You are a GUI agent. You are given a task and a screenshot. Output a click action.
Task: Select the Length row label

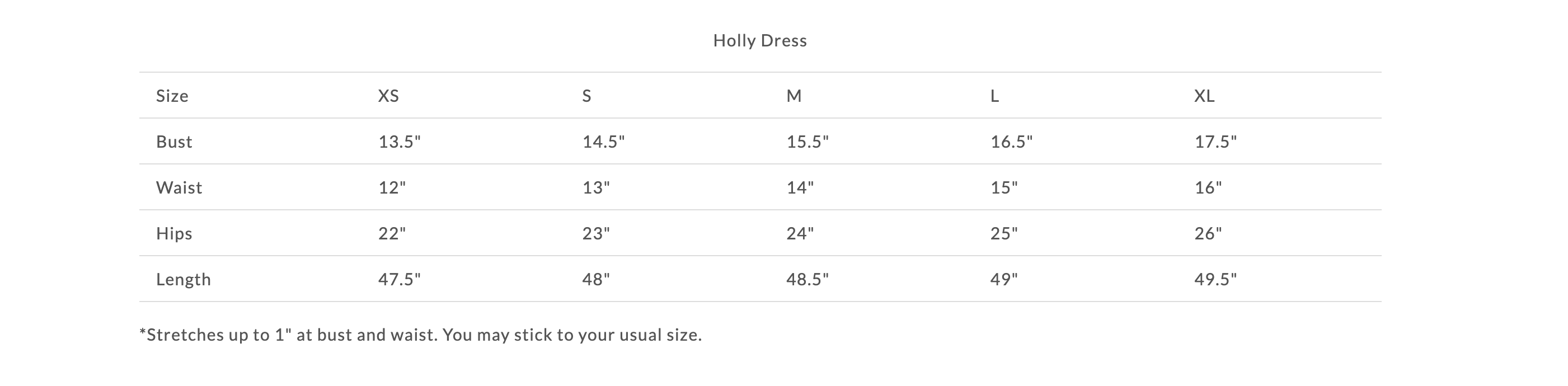183,280
